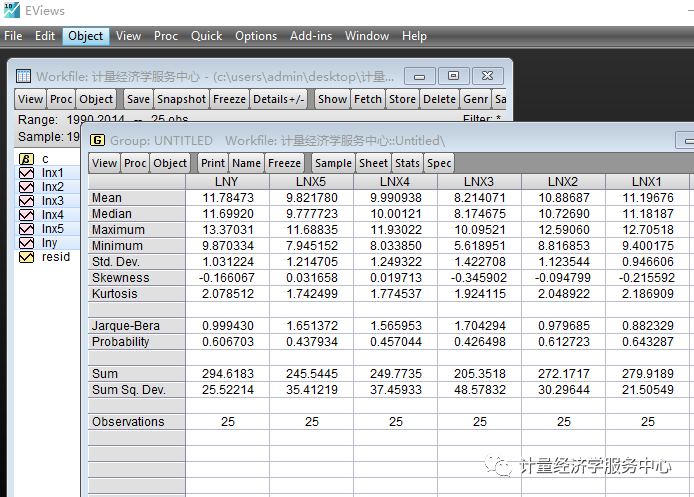Viewport: 694px width, 497px height.
Task: Click Show in Workfile toolbar
Action: (x=332, y=99)
